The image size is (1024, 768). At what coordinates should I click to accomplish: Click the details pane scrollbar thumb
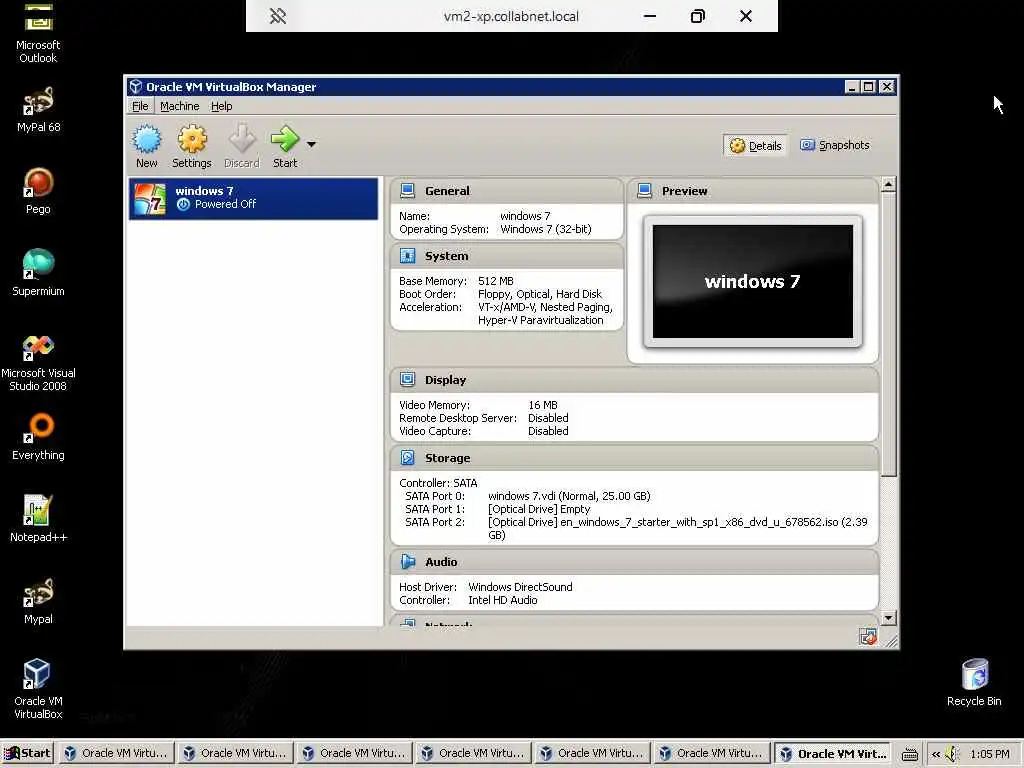pos(888,335)
